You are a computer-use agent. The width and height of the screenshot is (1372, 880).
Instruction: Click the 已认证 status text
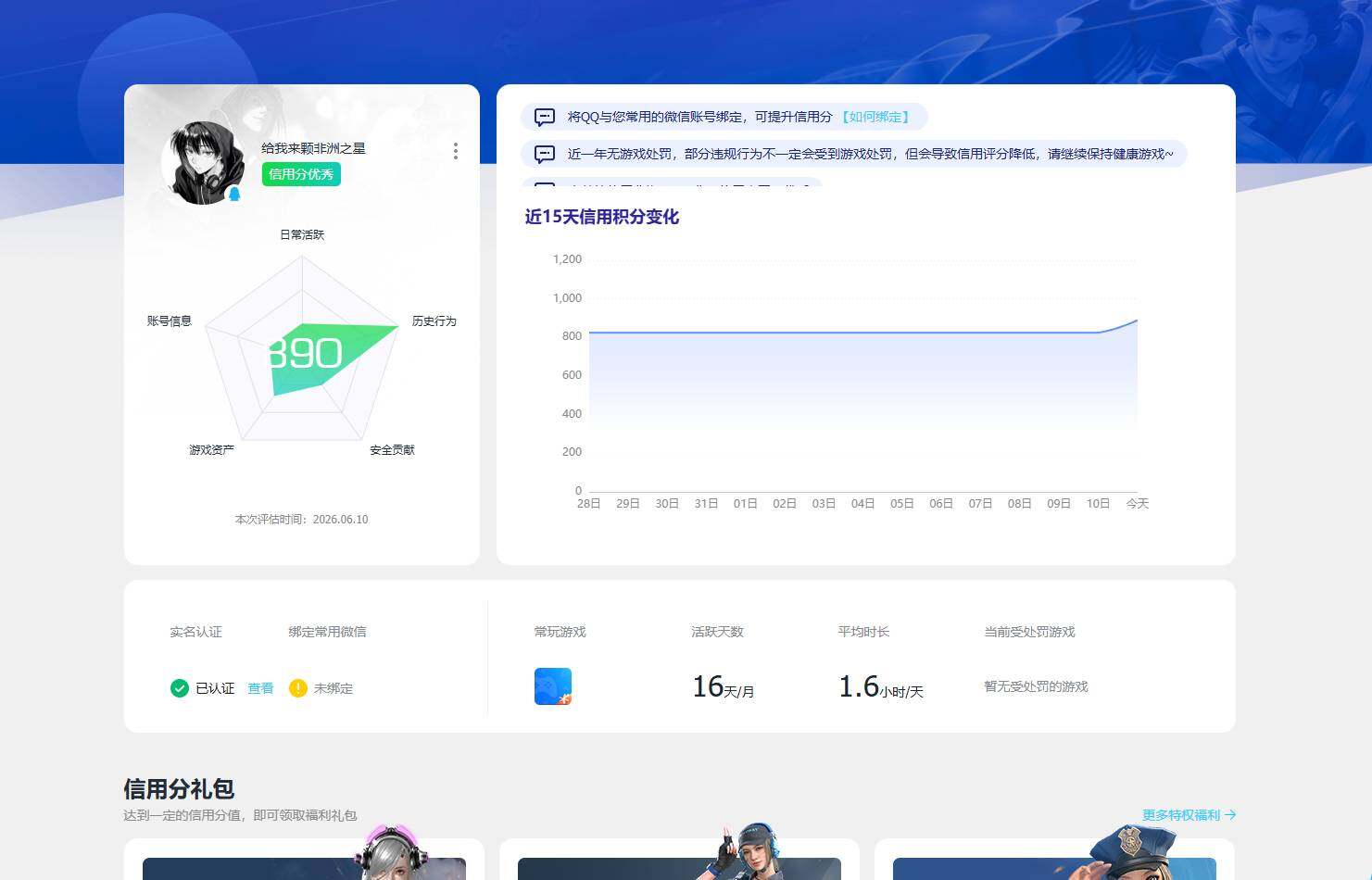click(215, 688)
